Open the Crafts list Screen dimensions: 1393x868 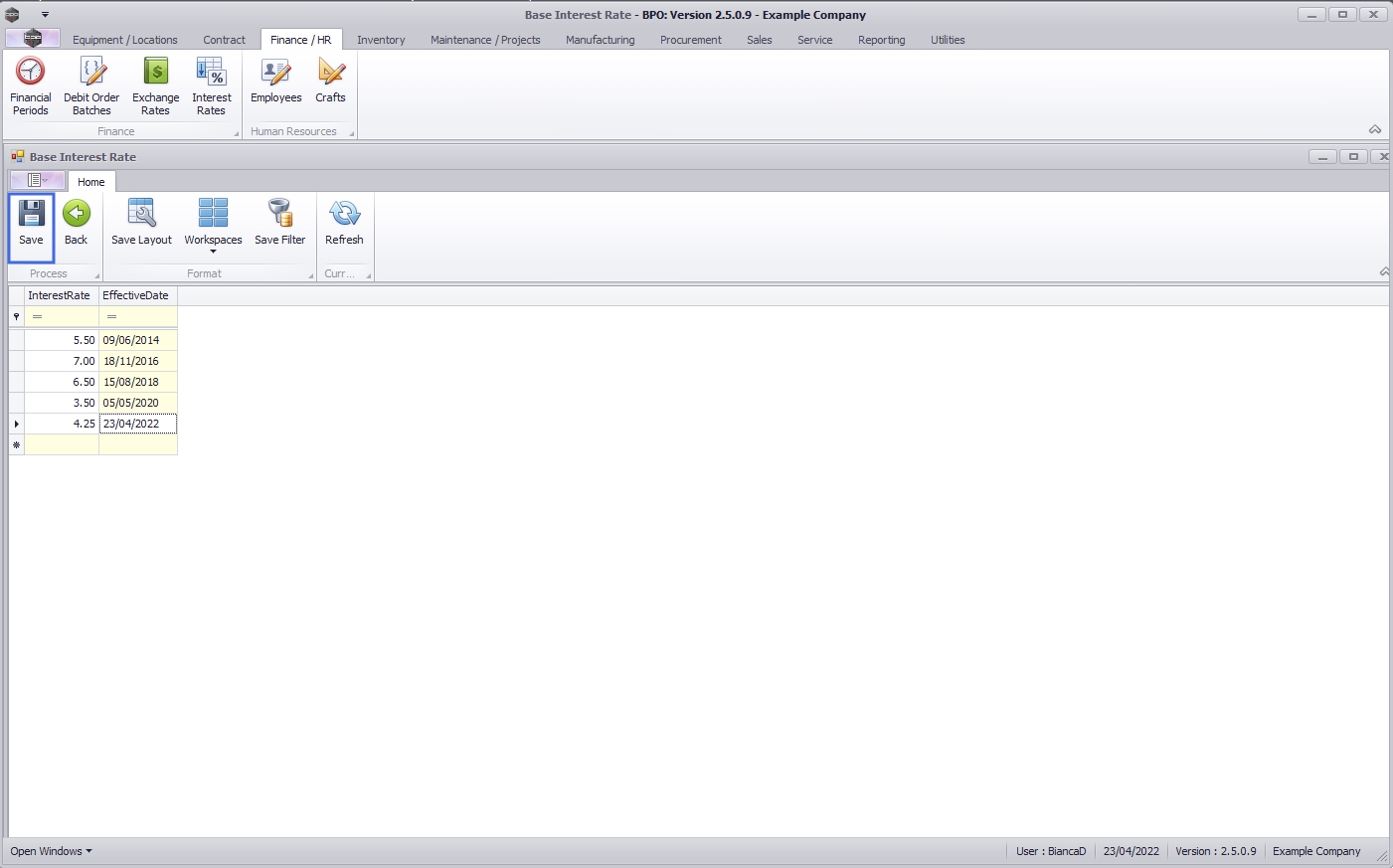click(x=330, y=81)
